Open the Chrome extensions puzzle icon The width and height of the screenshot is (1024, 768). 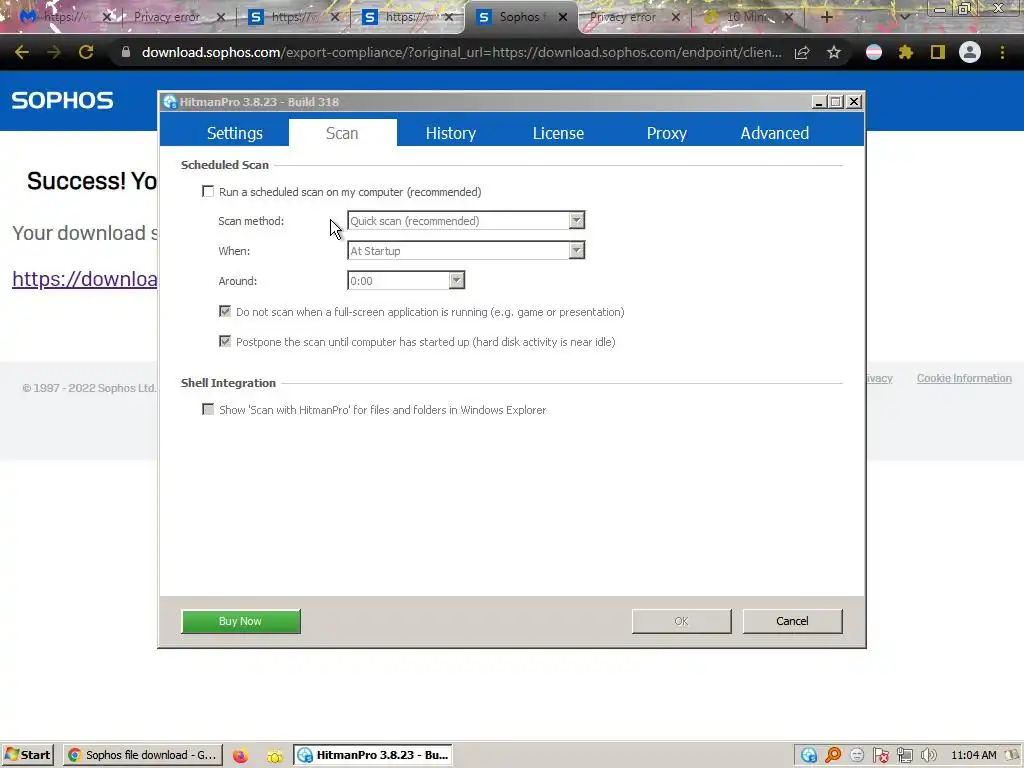(906, 52)
